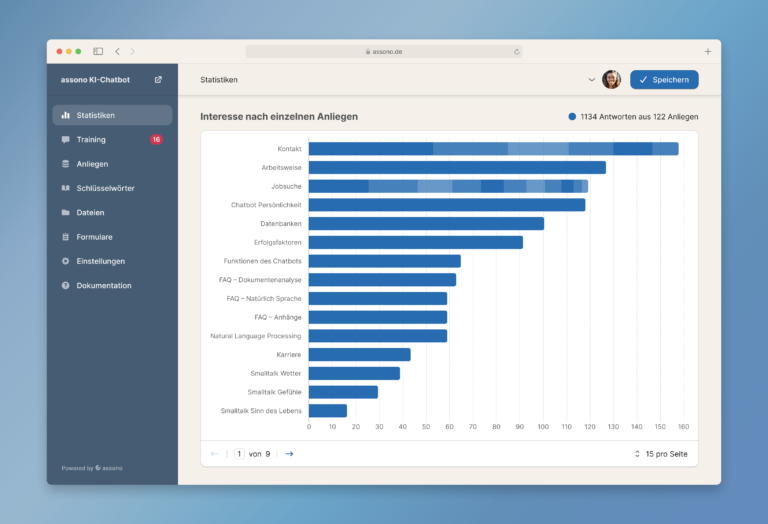Click the assono KI-Chatbot title
This screenshot has height=524, width=768.
[x=95, y=79]
